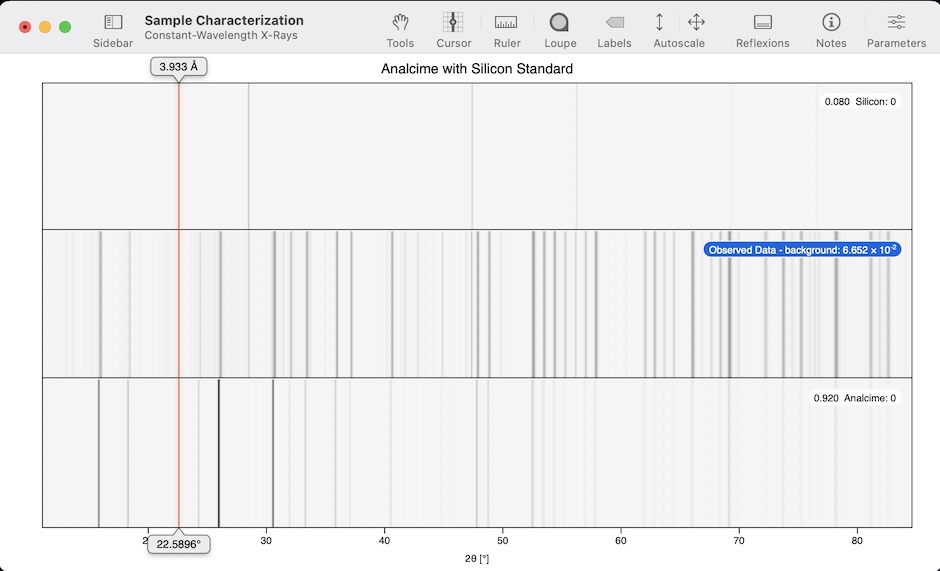Open the Loupe magnifier
The image size is (940, 571).
tap(560, 22)
